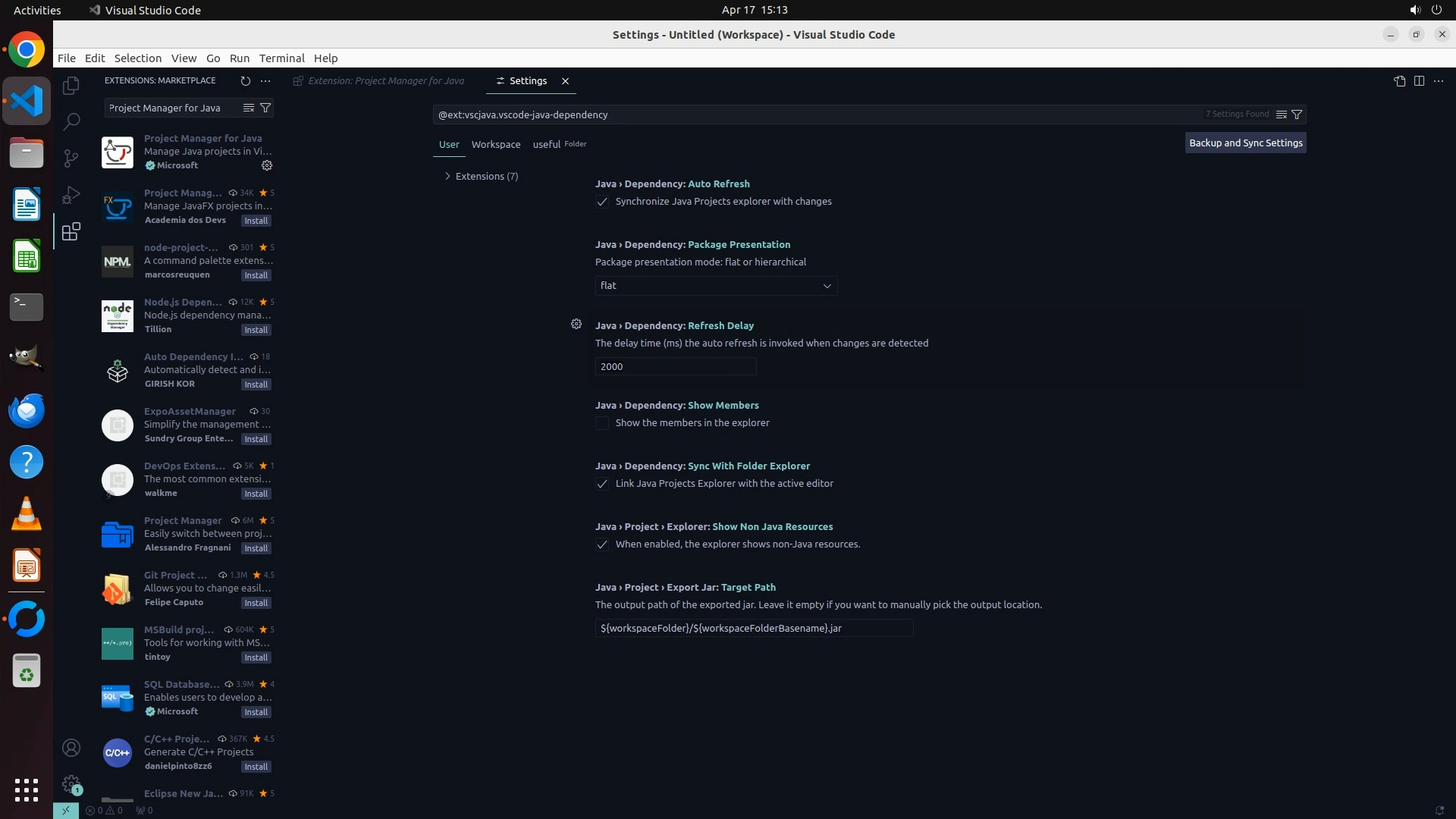
Task: Refresh the extensions marketplace list
Action: (245, 80)
